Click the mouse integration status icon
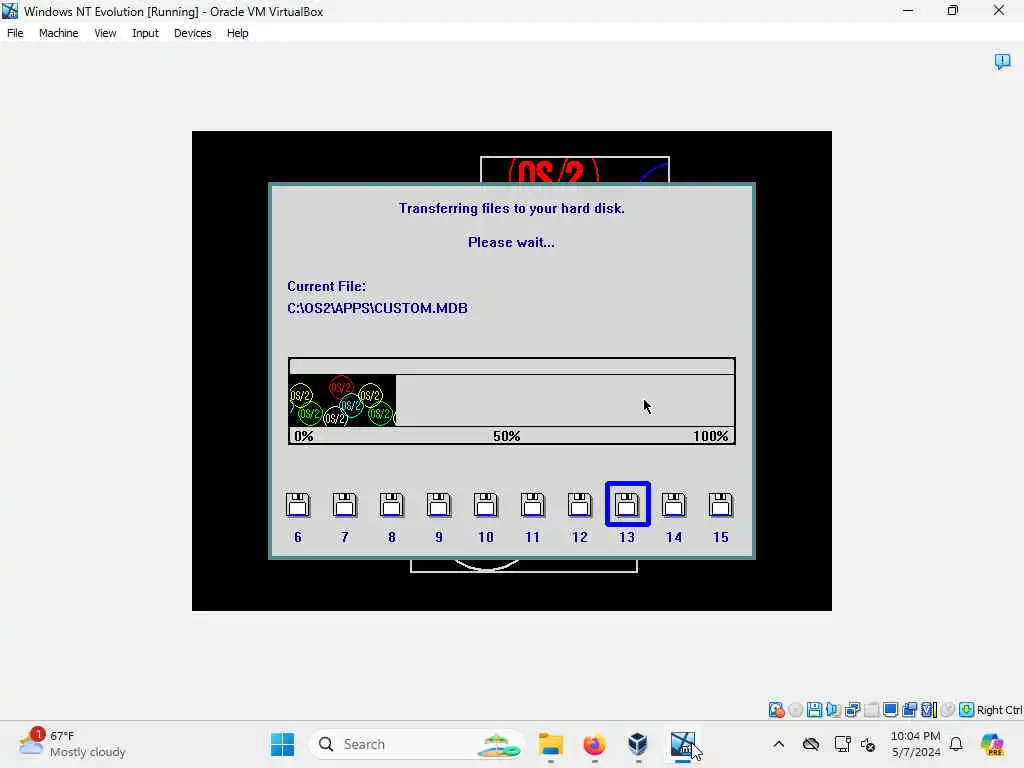The width and height of the screenshot is (1024, 768). pyautogui.click(x=948, y=710)
